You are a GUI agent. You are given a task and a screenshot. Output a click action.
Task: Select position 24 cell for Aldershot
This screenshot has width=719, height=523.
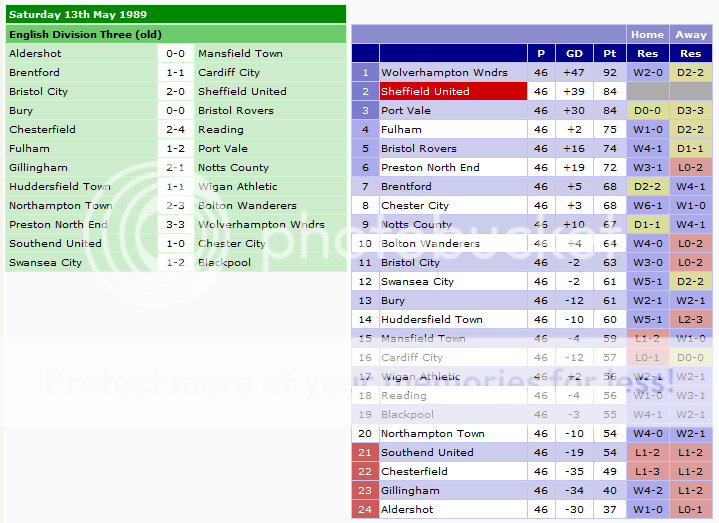365,509
